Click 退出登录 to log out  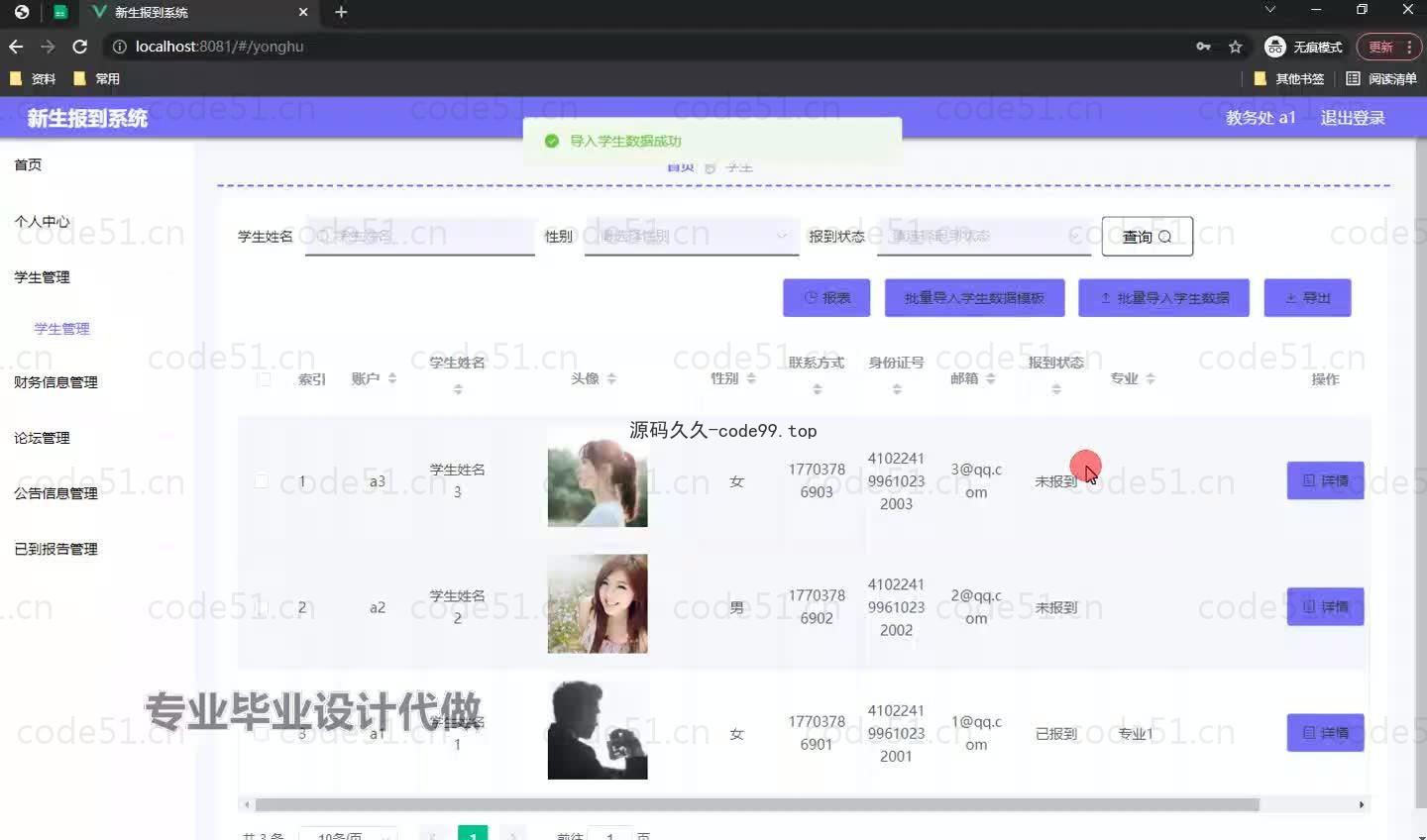click(1353, 118)
